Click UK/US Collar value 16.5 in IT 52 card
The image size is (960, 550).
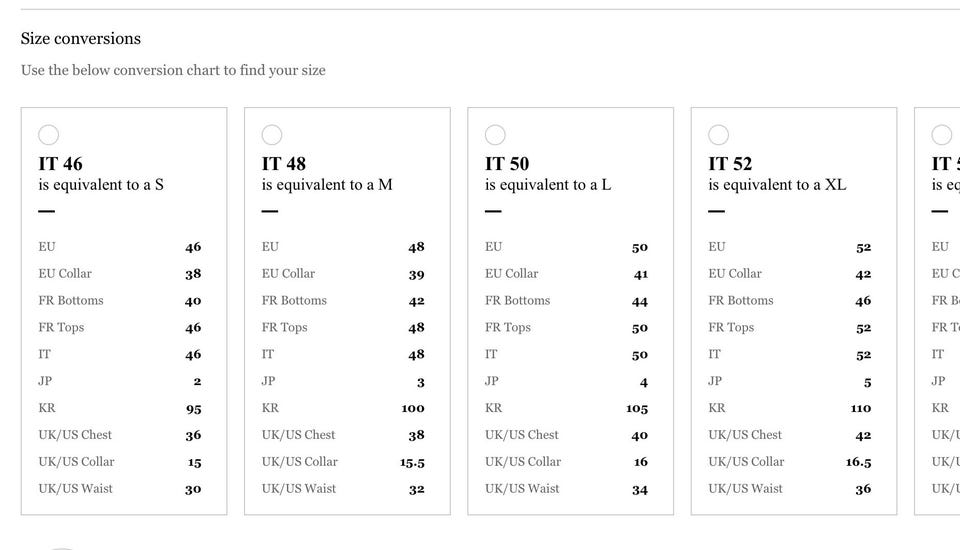(858, 462)
